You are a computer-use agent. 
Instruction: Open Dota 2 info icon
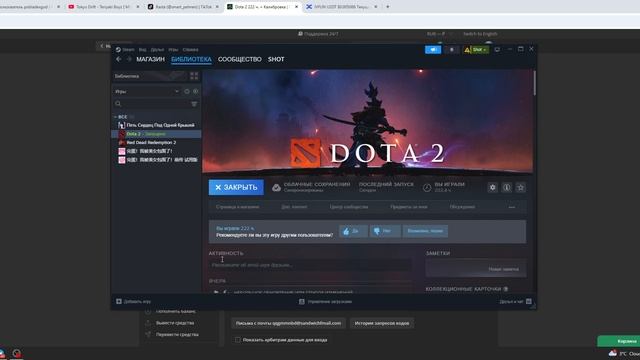coord(507,187)
